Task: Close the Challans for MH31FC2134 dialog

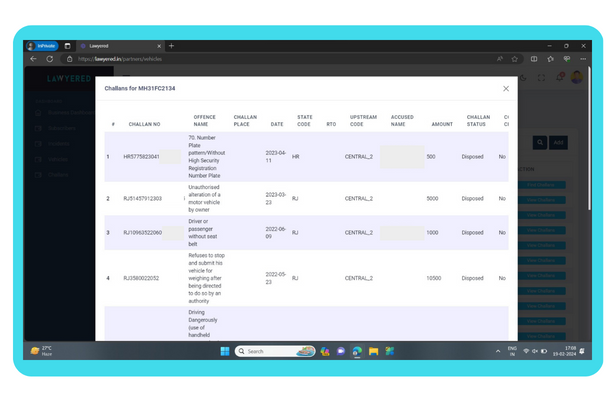Action: pyautogui.click(x=505, y=89)
